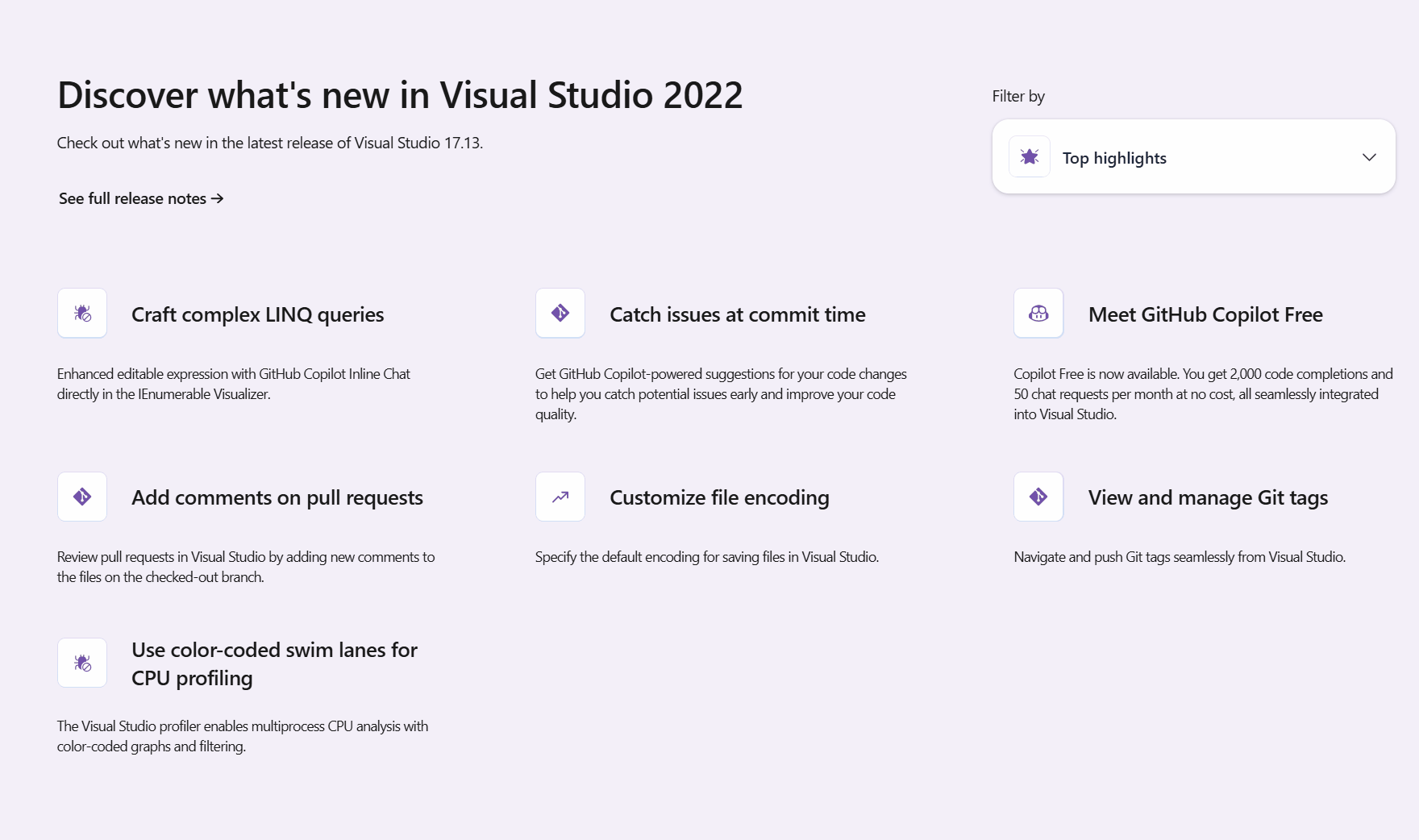Expand the Filter by dropdown chevron

[x=1369, y=157]
